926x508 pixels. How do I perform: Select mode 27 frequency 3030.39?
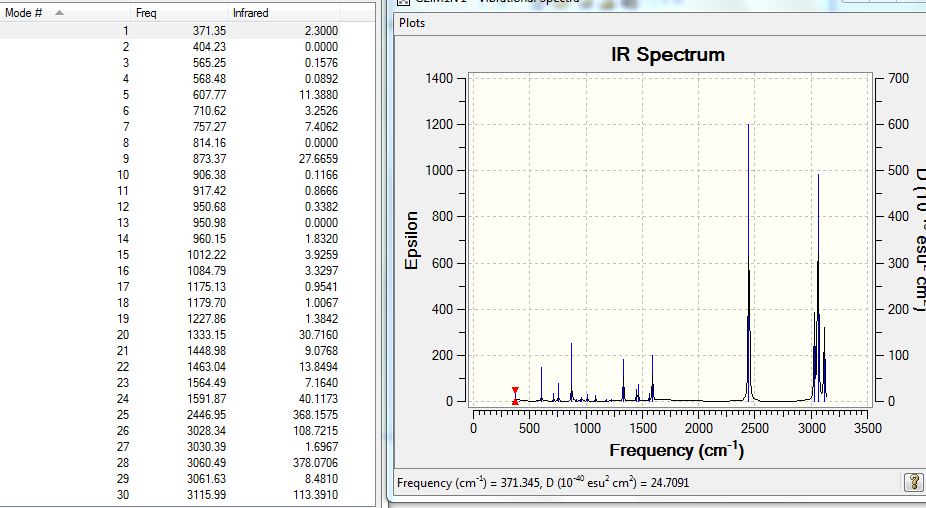coord(207,447)
